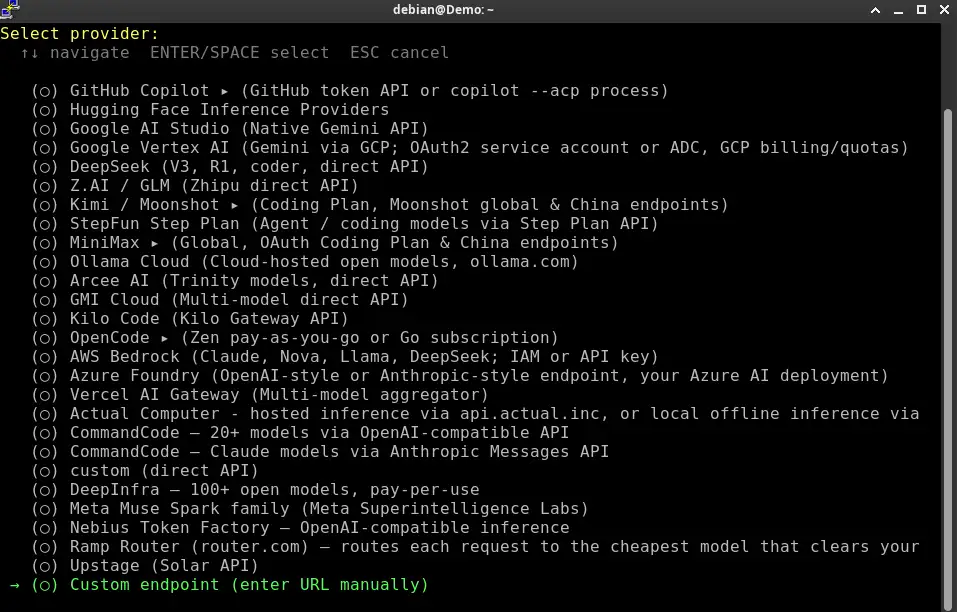Click the terminal app icon in title bar
This screenshot has height=612, width=957.
10,9
